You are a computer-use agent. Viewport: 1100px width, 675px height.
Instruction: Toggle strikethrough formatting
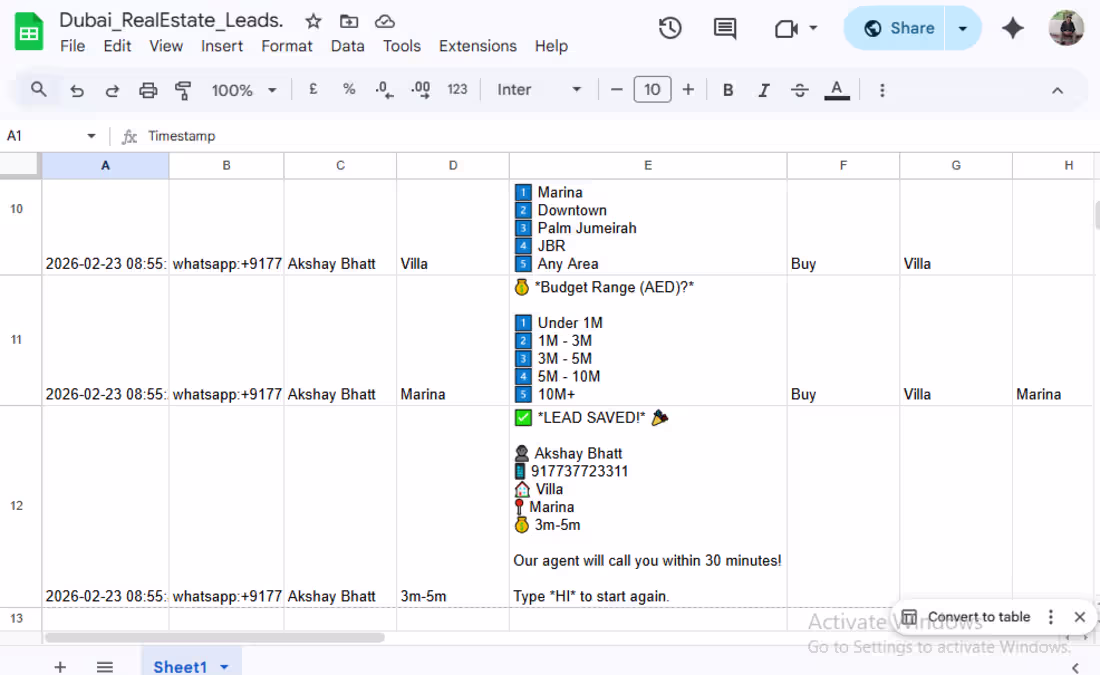[x=800, y=90]
